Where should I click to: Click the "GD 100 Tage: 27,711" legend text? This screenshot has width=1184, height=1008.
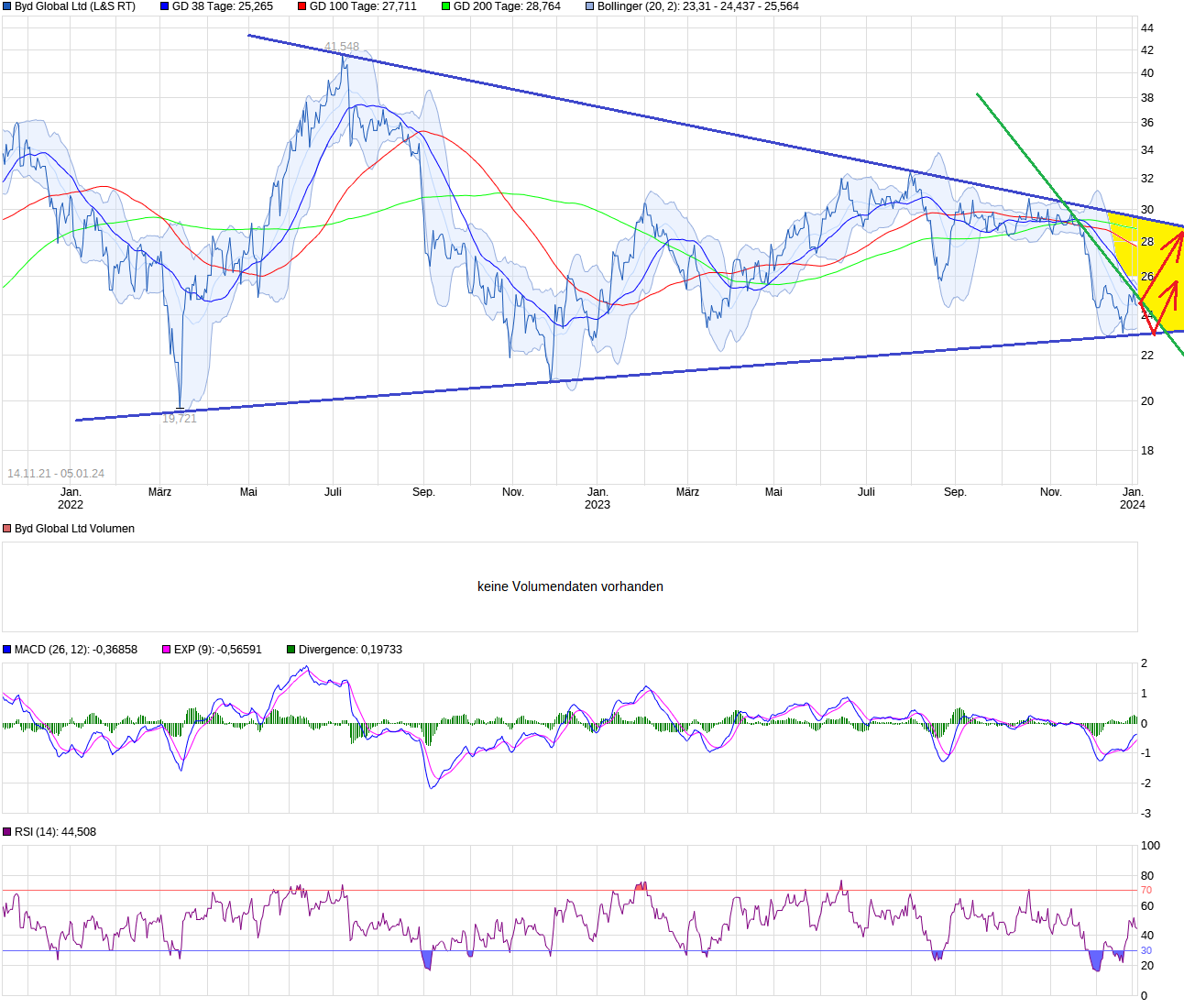[x=363, y=6]
